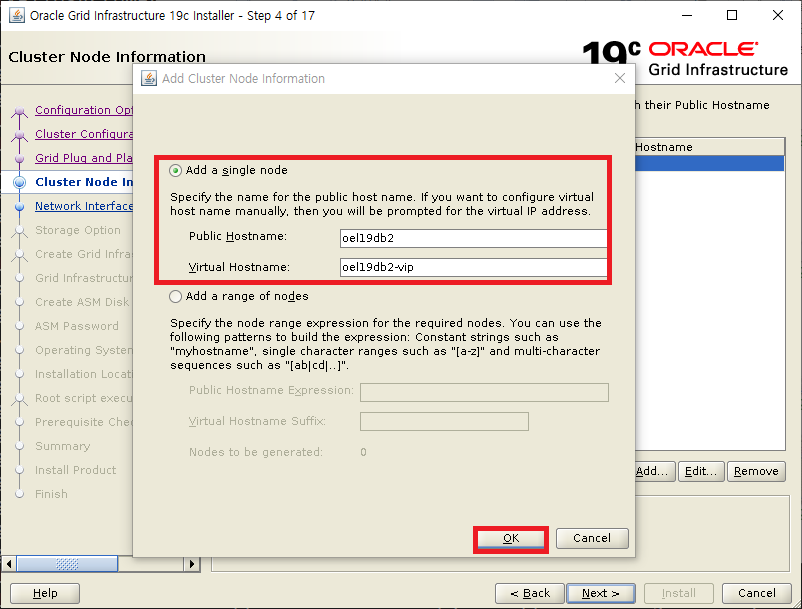Close the Add Cluster Node Information dialog

coord(620,78)
